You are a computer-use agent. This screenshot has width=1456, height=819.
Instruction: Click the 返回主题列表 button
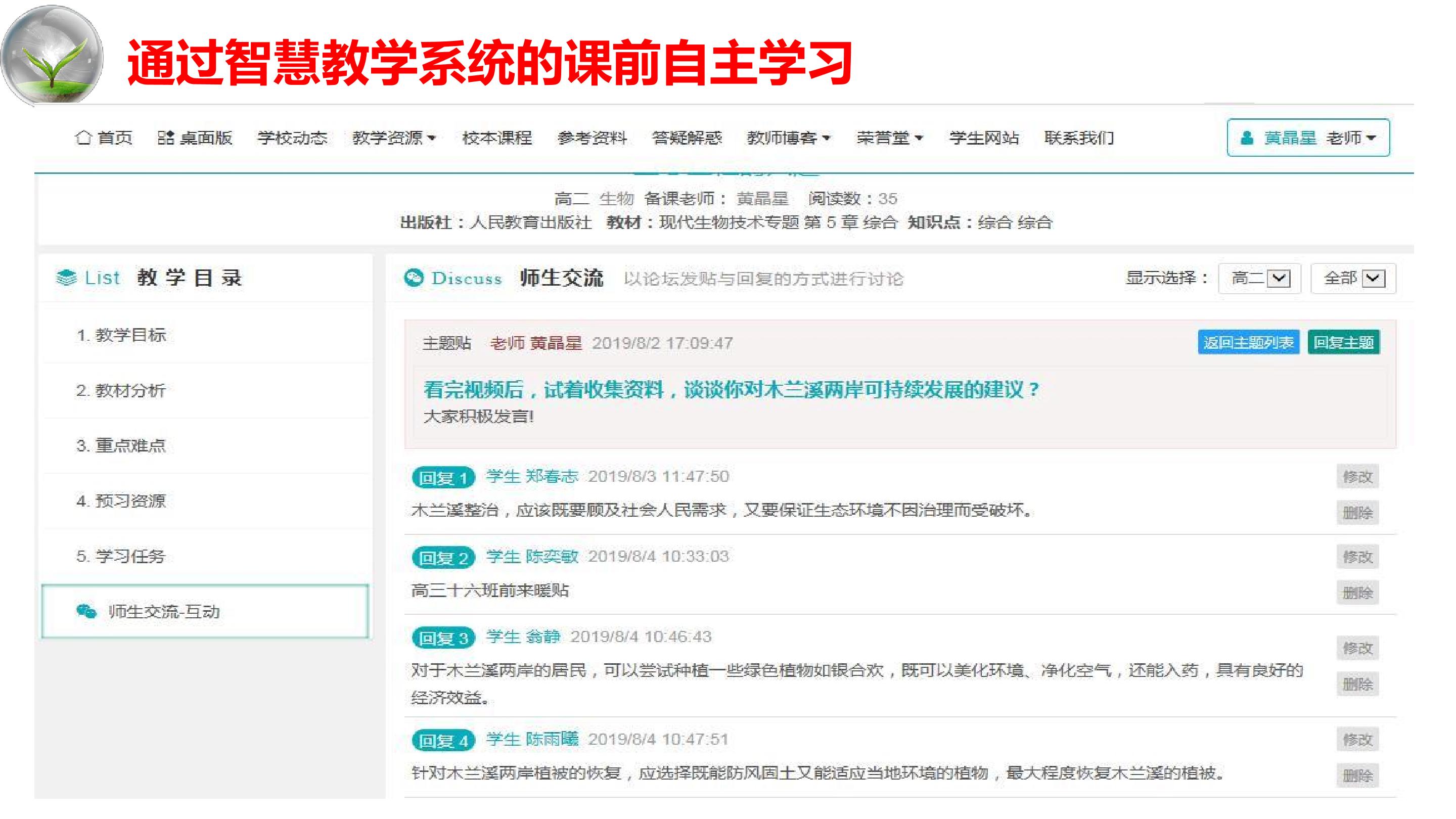(1248, 342)
